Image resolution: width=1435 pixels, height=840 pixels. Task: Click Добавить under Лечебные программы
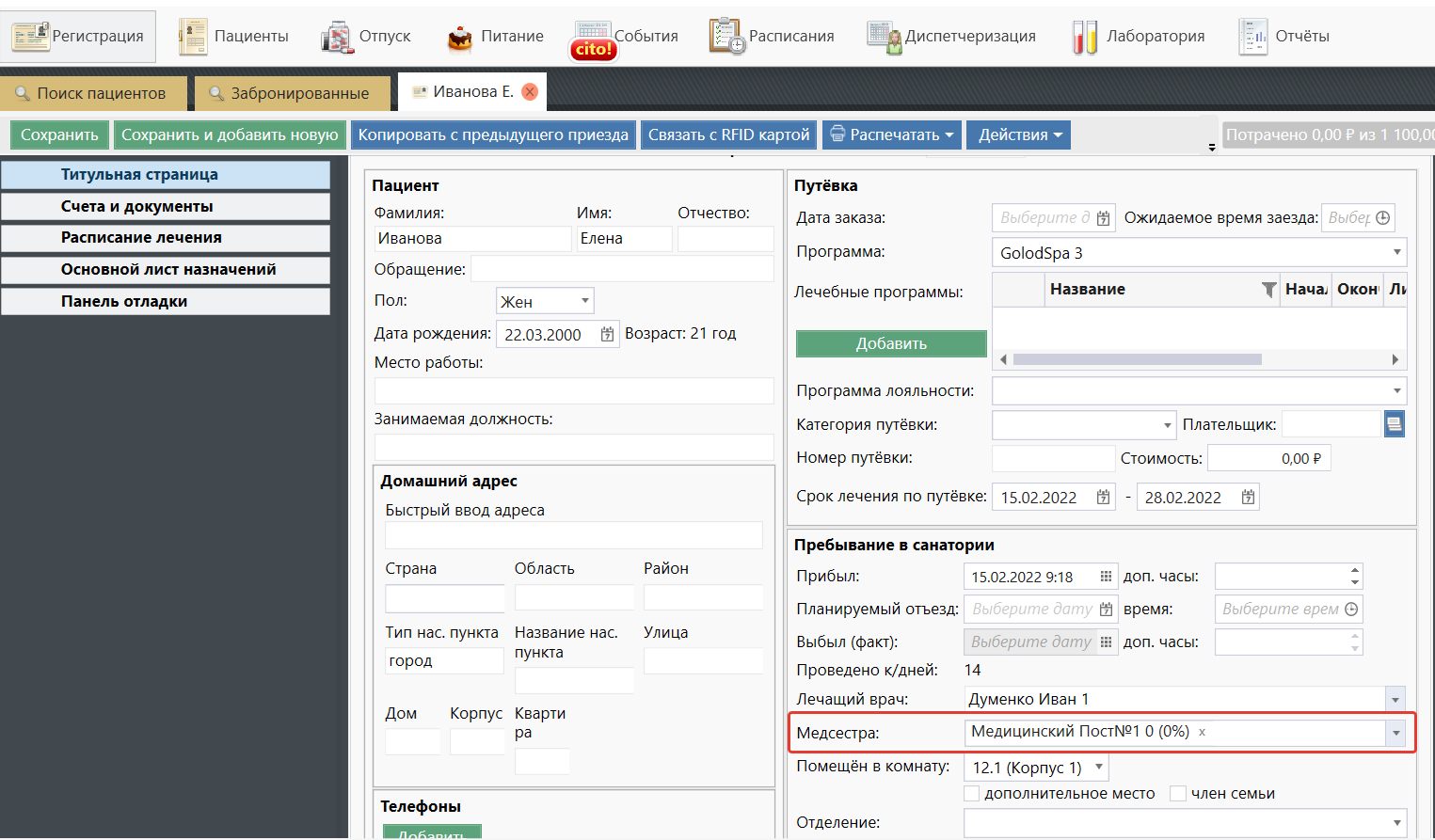point(890,343)
